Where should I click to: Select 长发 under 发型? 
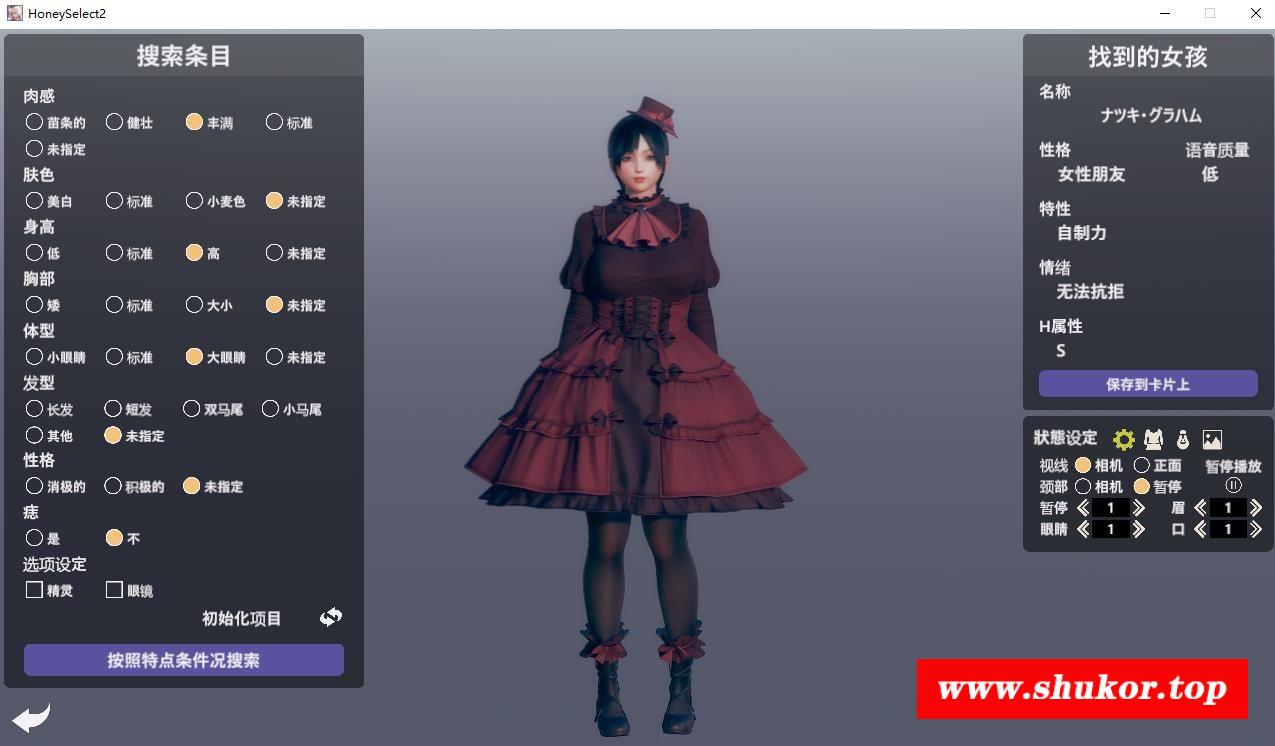pos(34,408)
